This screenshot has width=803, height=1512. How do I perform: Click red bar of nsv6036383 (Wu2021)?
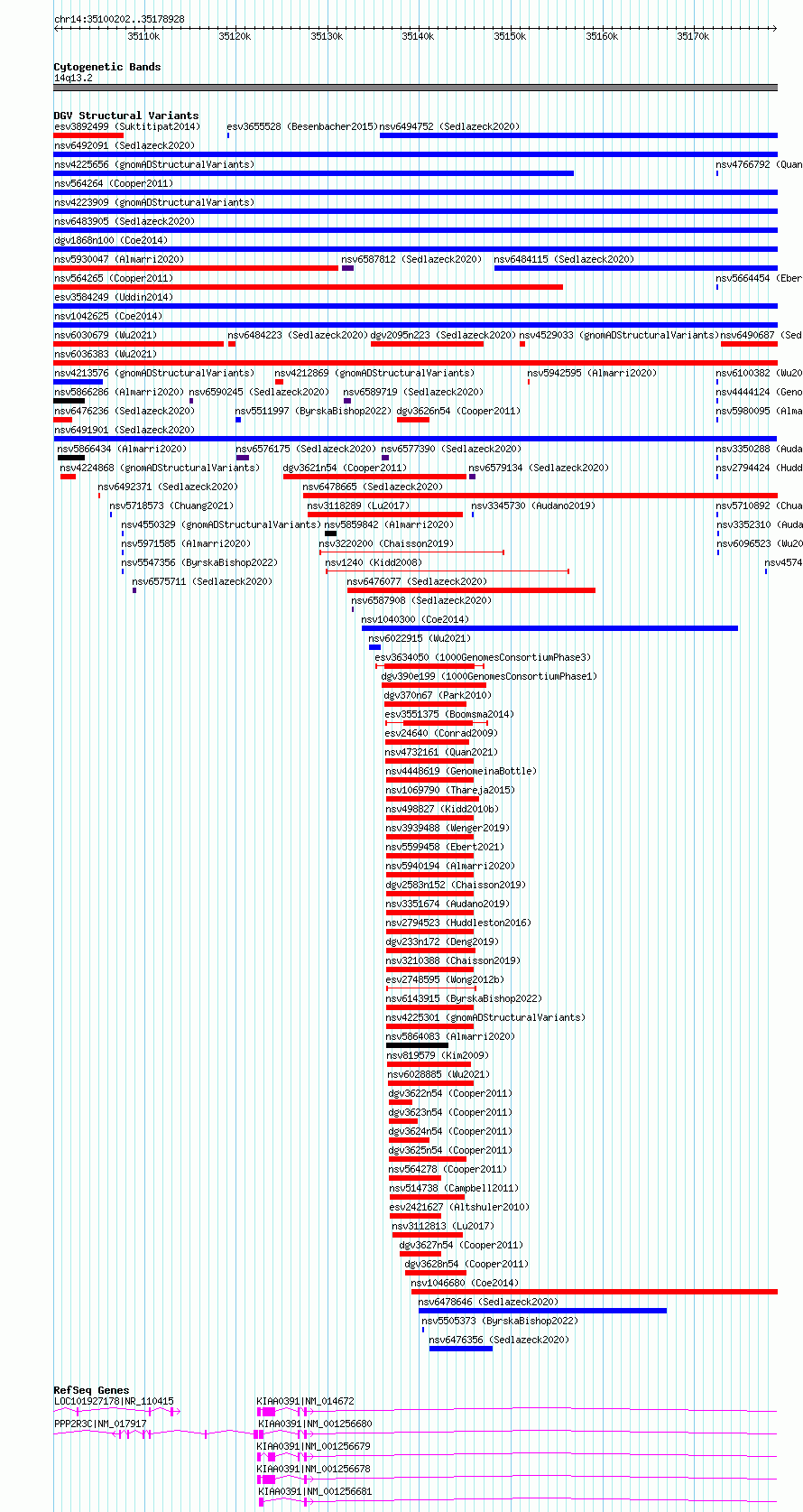(415, 363)
